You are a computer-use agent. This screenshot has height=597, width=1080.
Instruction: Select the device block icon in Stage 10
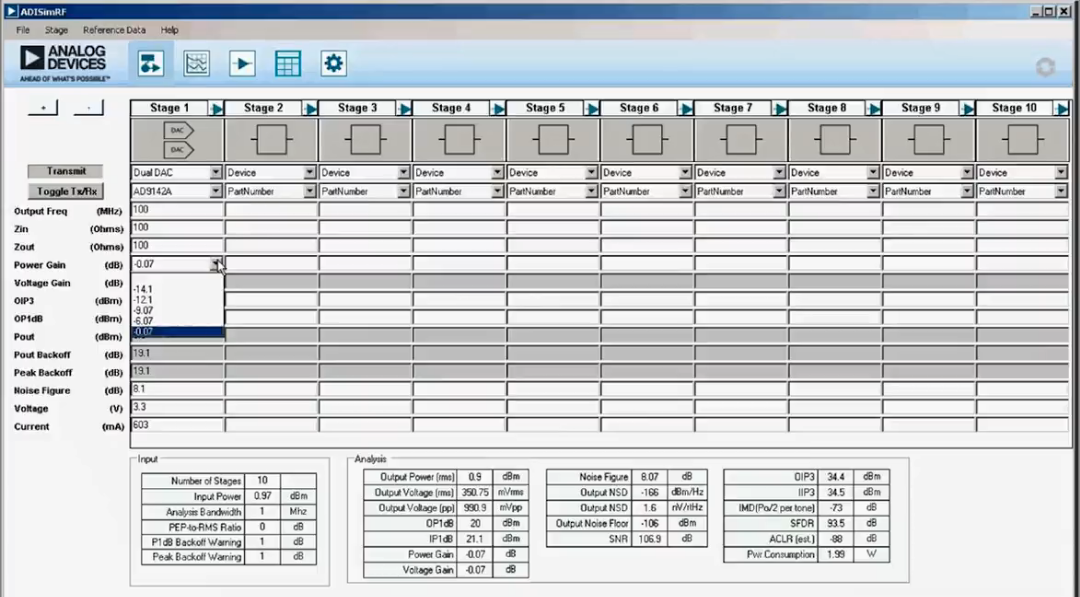coord(1023,140)
